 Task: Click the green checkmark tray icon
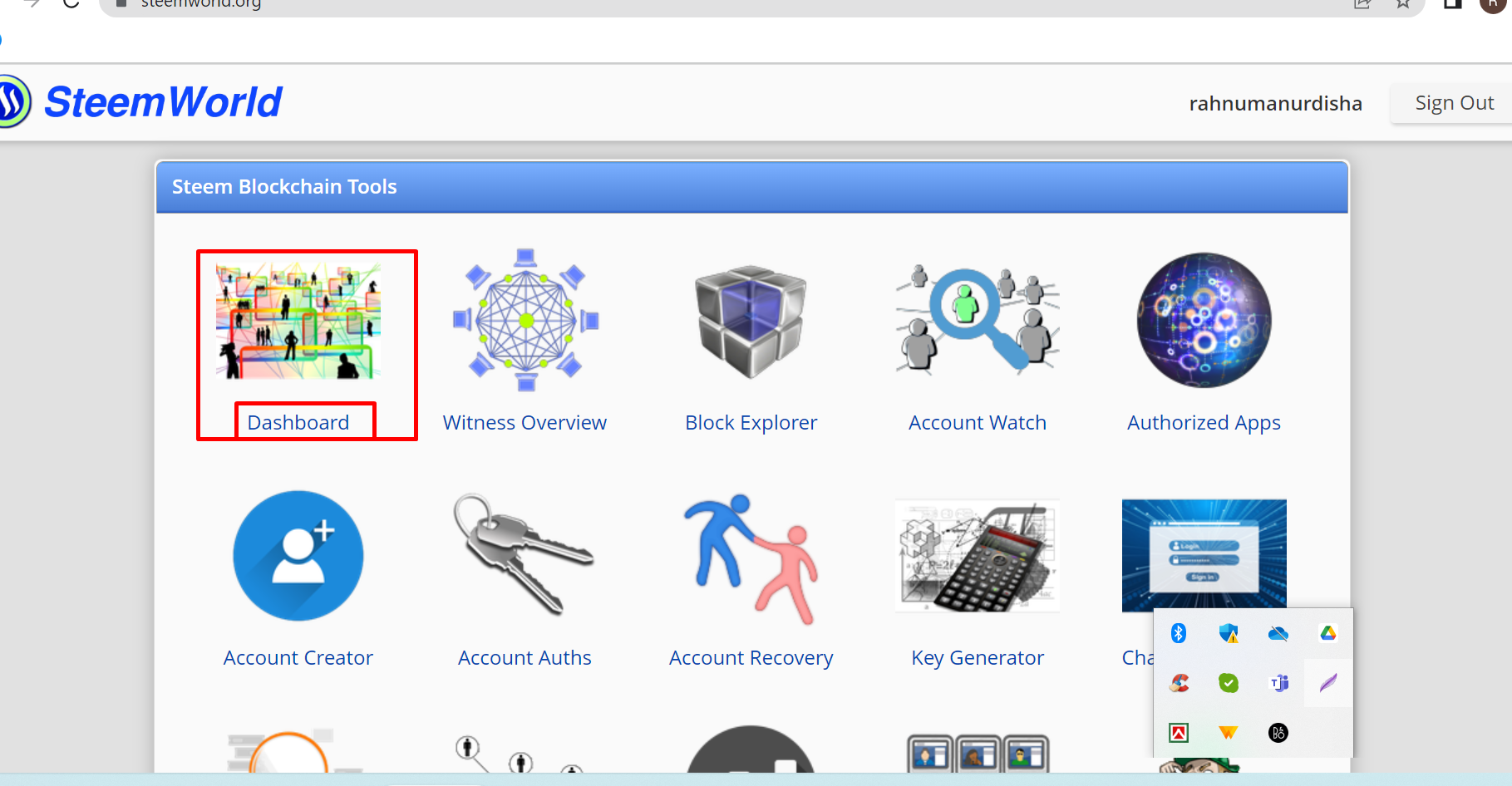(1229, 683)
